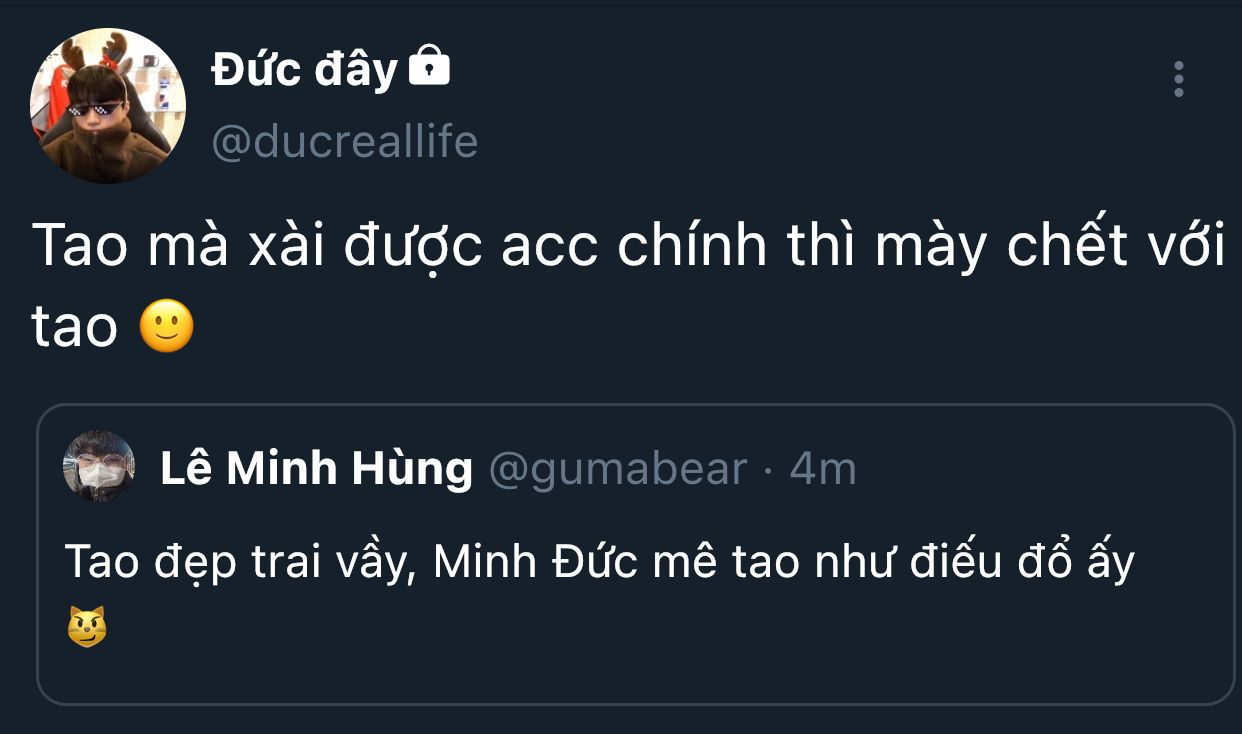Click the word "tao" beside the smiley
This screenshot has height=734, width=1242.
pos(75,327)
